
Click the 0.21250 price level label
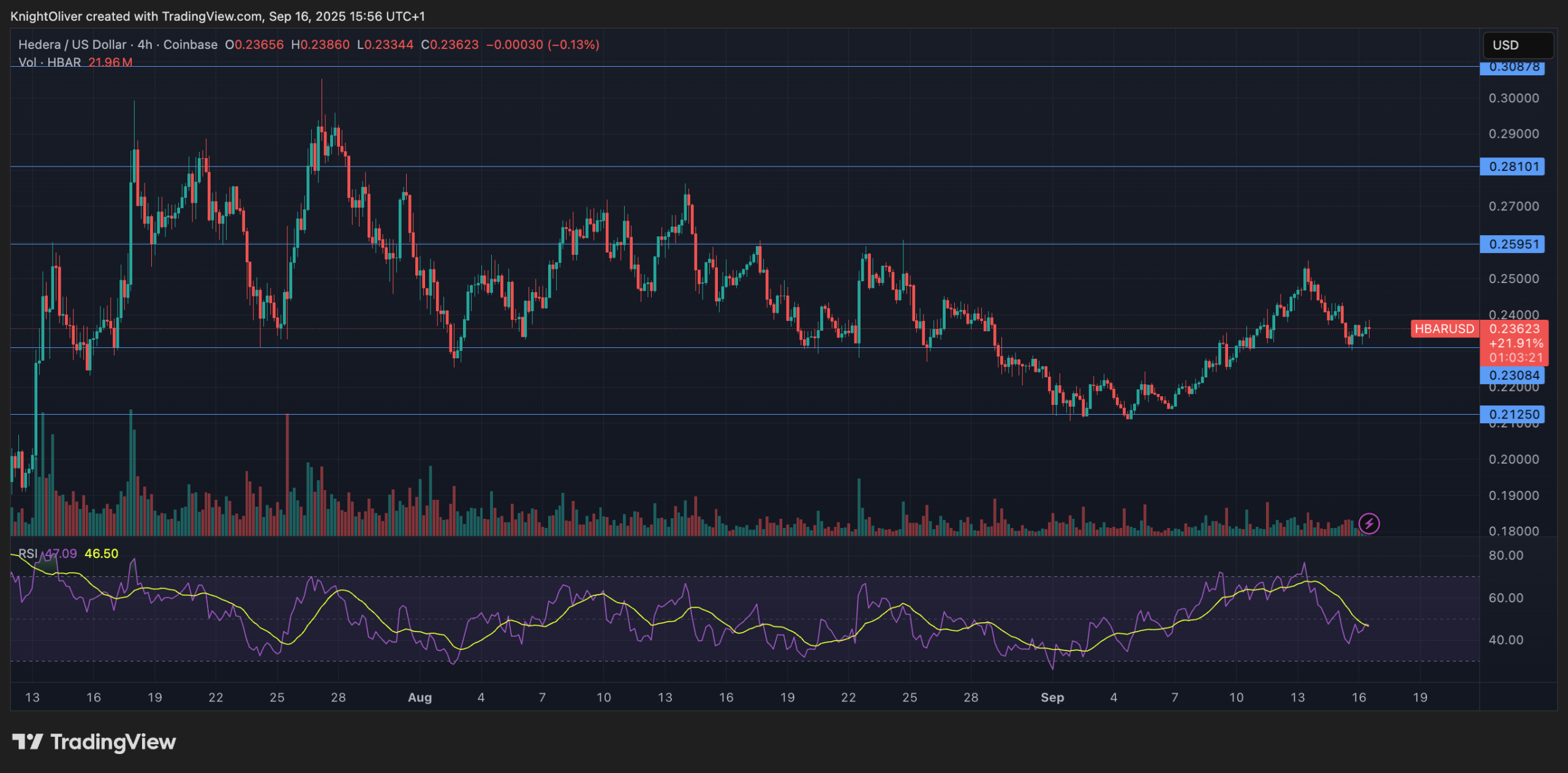point(1512,415)
